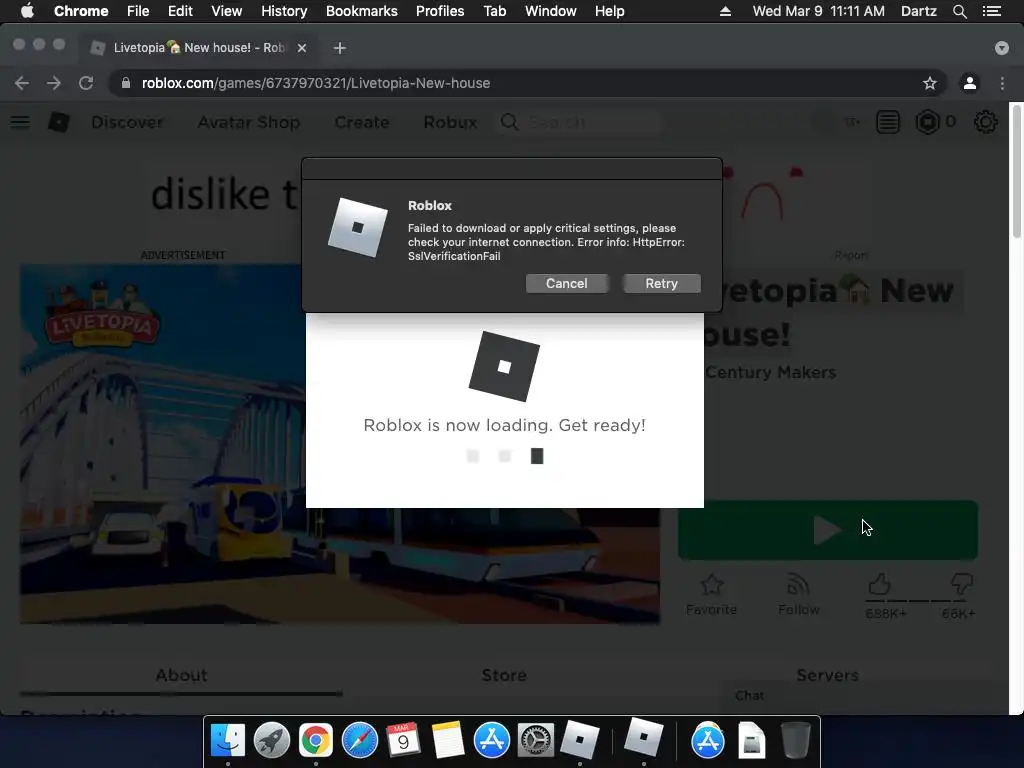Click the Century Makers creator link
The height and width of the screenshot is (768, 1024).
771,372
